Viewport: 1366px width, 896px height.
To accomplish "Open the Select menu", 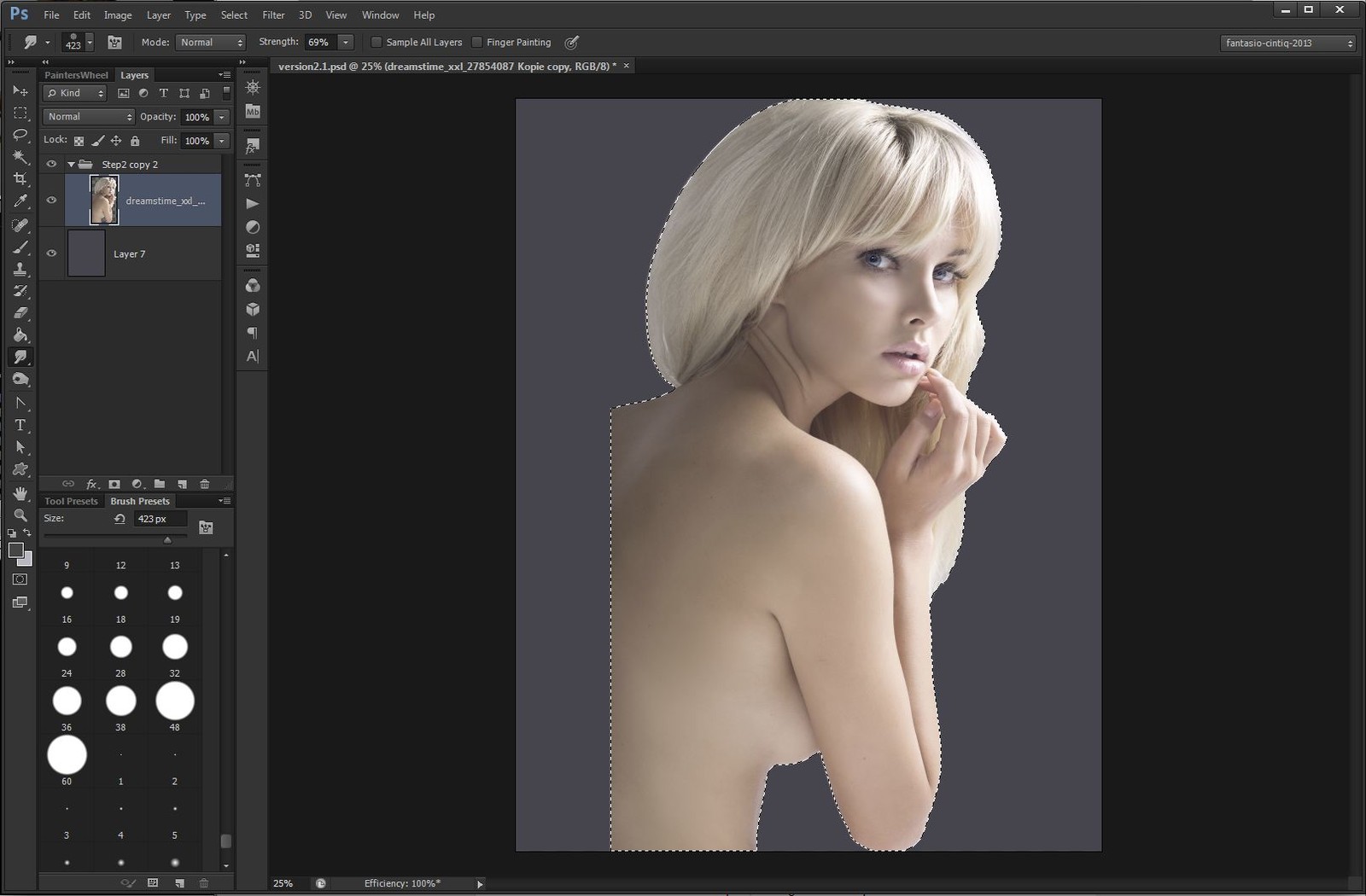I will click(234, 15).
